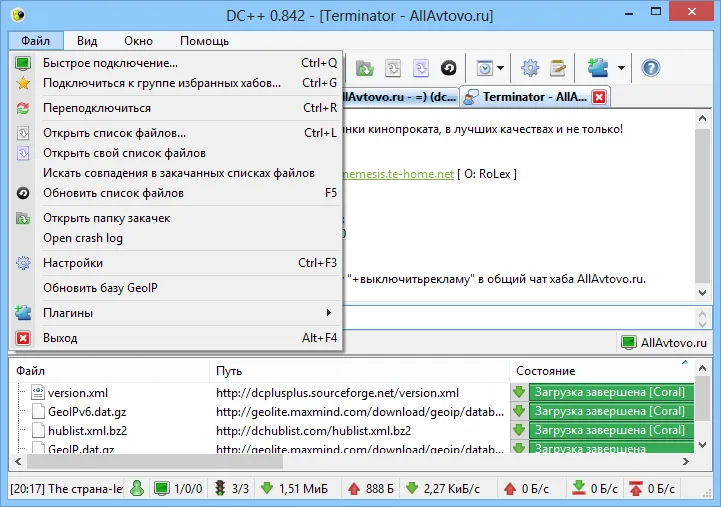Click hubs count 1/0/0 in status bar
The height and width of the screenshot is (507, 721).
(x=179, y=488)
